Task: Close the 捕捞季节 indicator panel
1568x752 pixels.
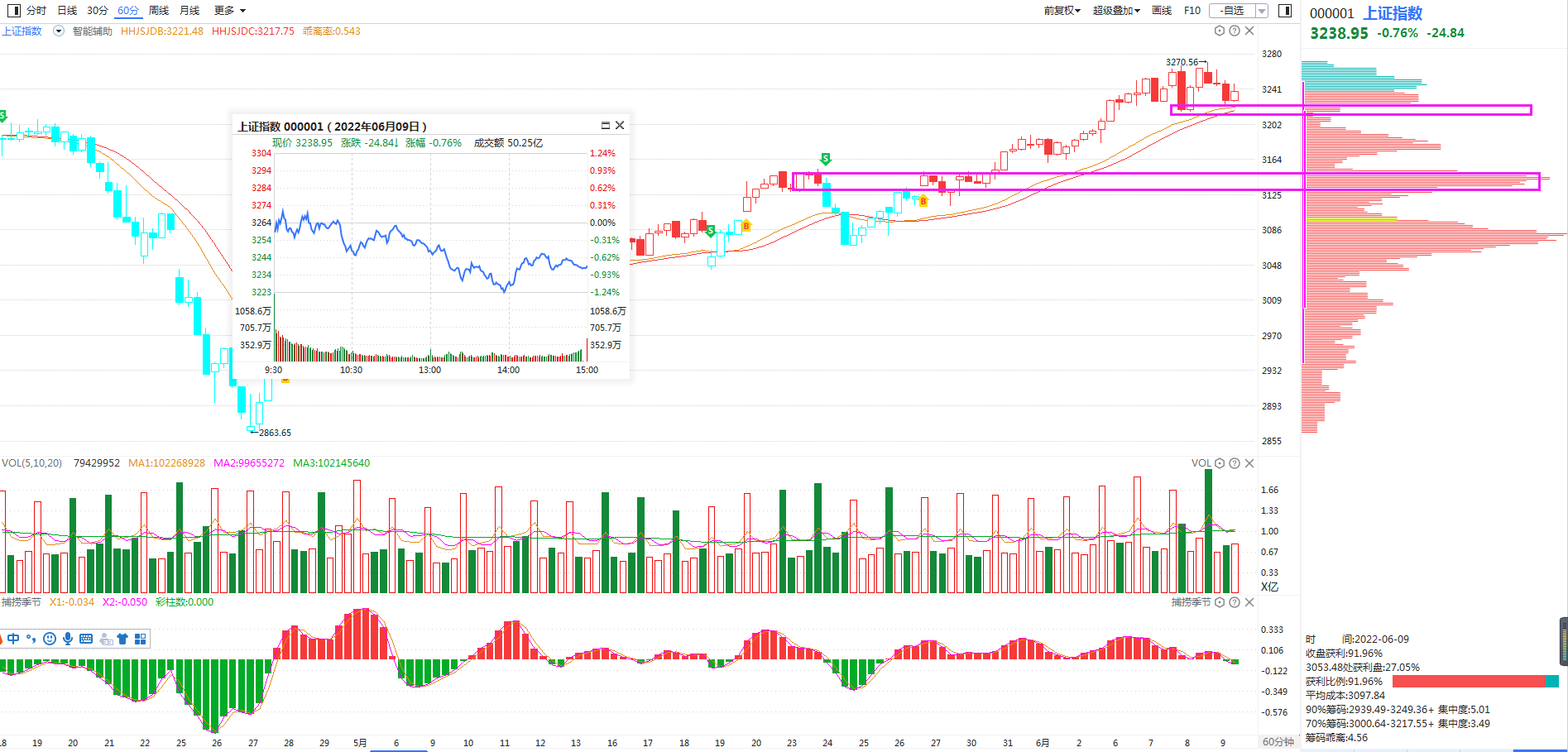Action: coord(1249,602)
